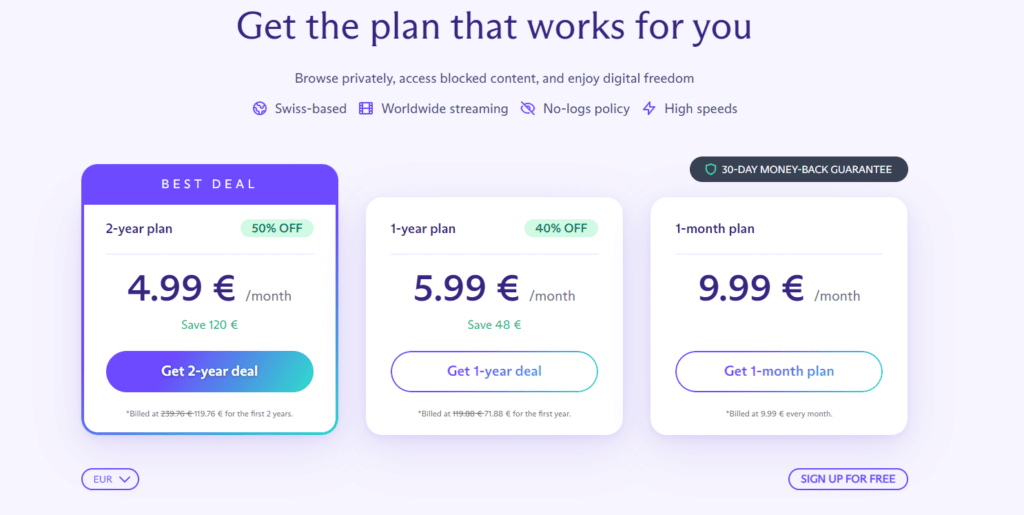
Task: Select the 1-month plan title
Action: 715,229
